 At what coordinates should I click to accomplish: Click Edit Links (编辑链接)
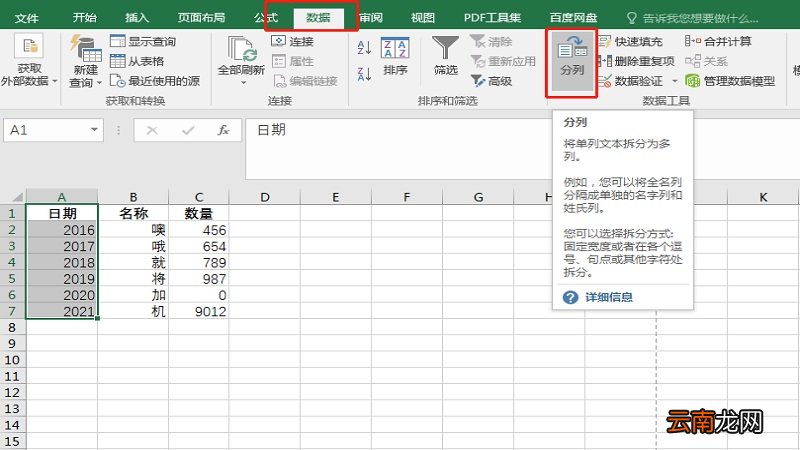click(x=305, y=81)
